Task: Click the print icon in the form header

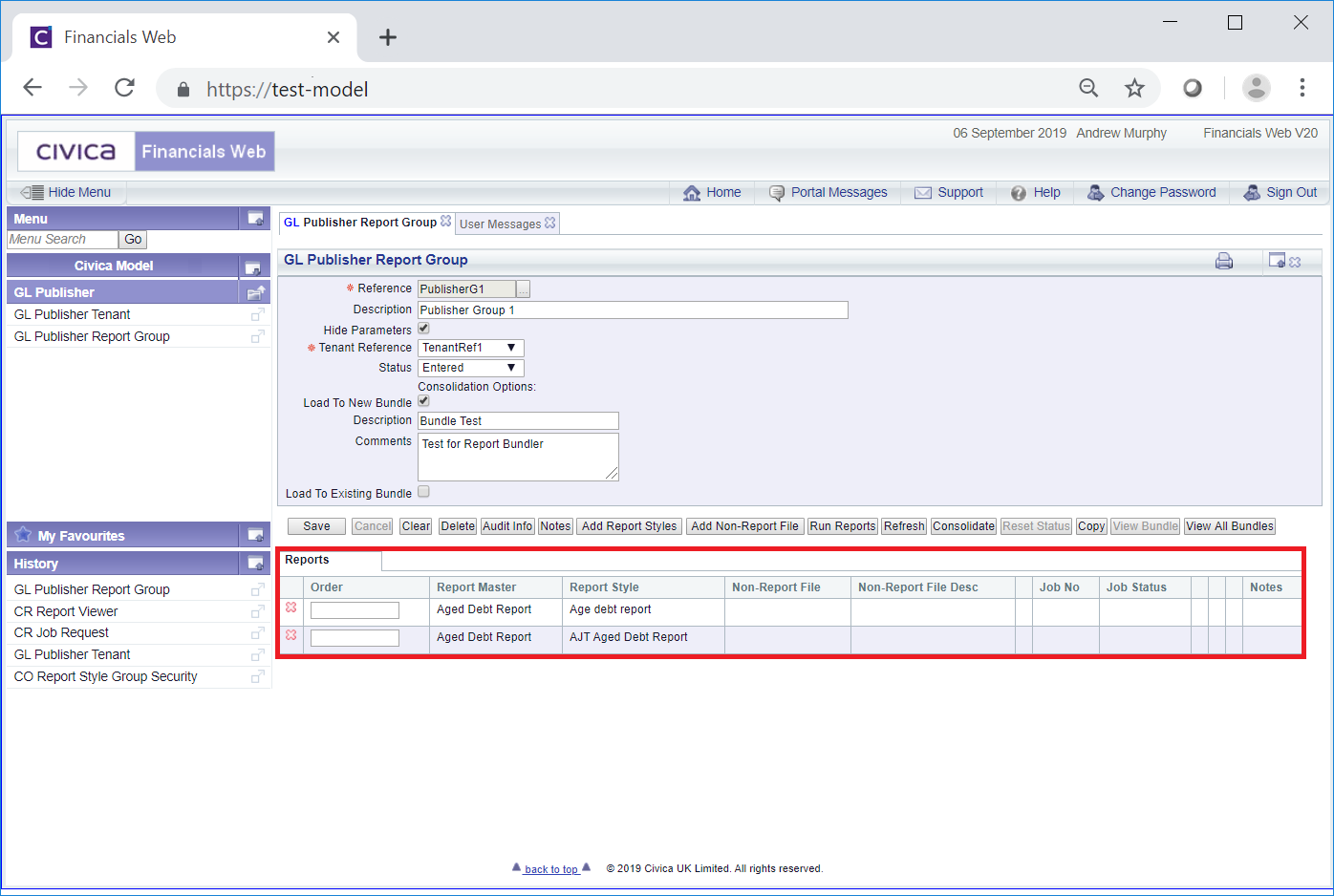Action: coord(1224,261)
